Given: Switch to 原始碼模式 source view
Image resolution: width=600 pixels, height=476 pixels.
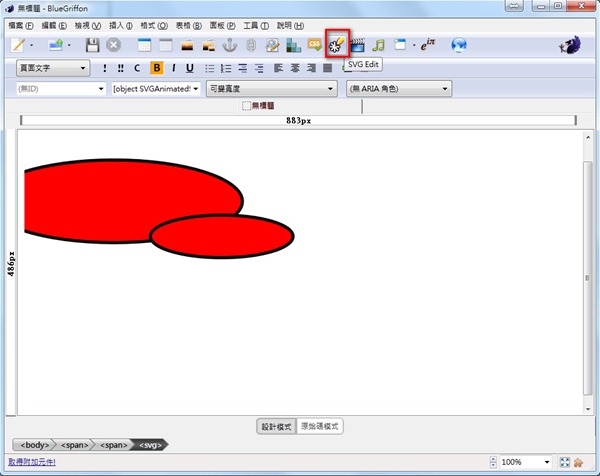Looking at the screenshot, I should click(320, 426).
